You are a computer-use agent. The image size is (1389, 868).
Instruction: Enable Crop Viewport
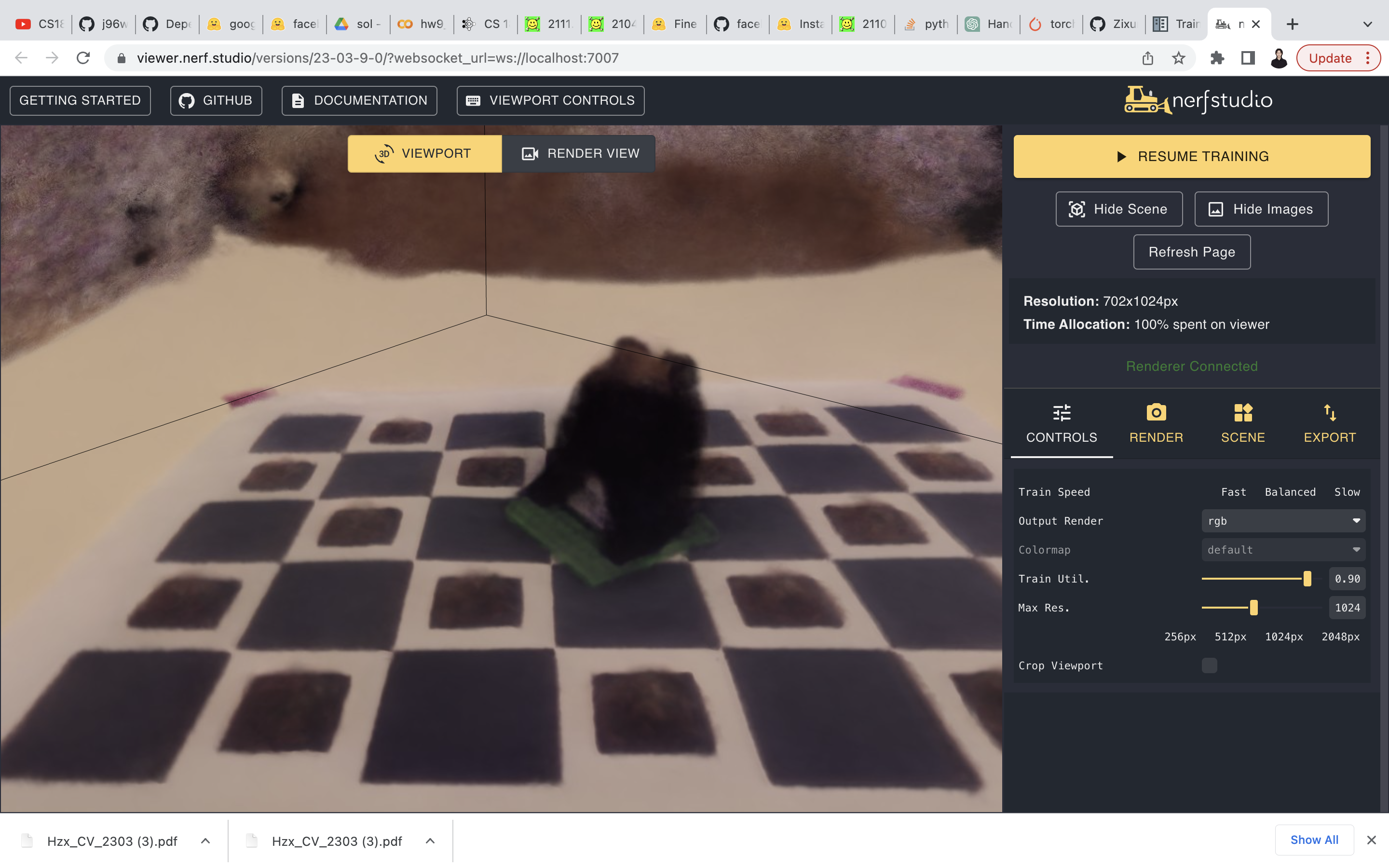pos(1210,665)
